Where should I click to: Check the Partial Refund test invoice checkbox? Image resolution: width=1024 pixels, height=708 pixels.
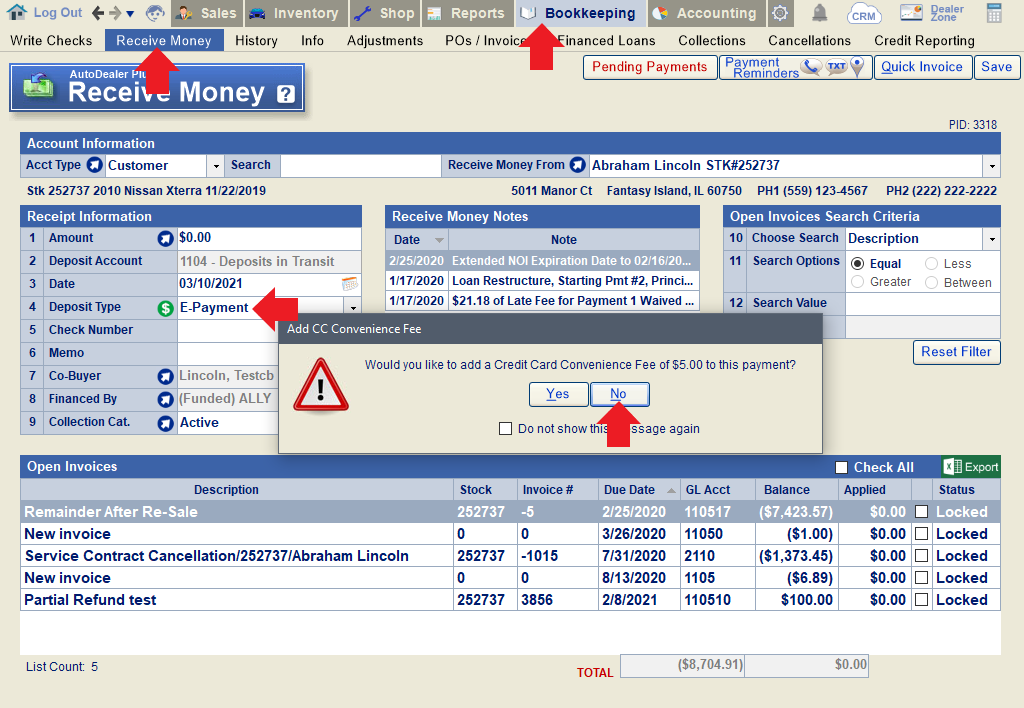point(921,600)
